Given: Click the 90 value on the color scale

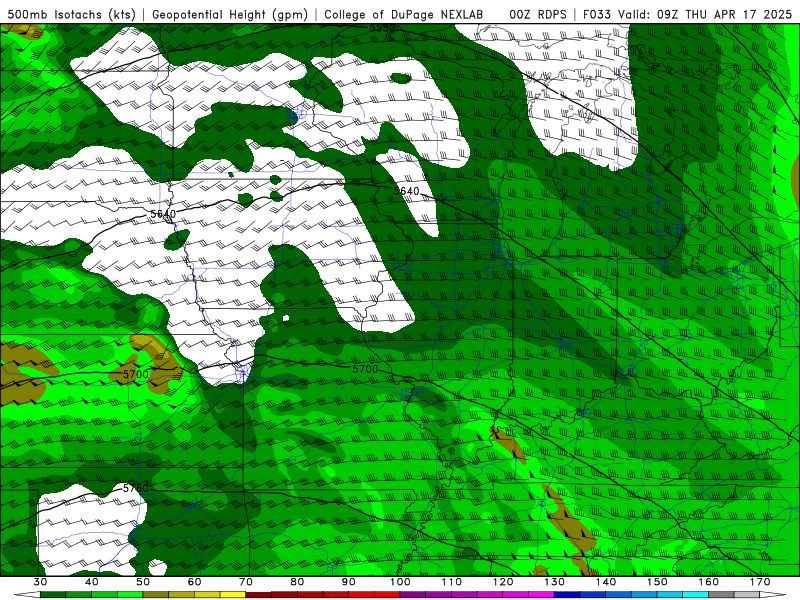Looking at the screenshot, I should [348, 582].
